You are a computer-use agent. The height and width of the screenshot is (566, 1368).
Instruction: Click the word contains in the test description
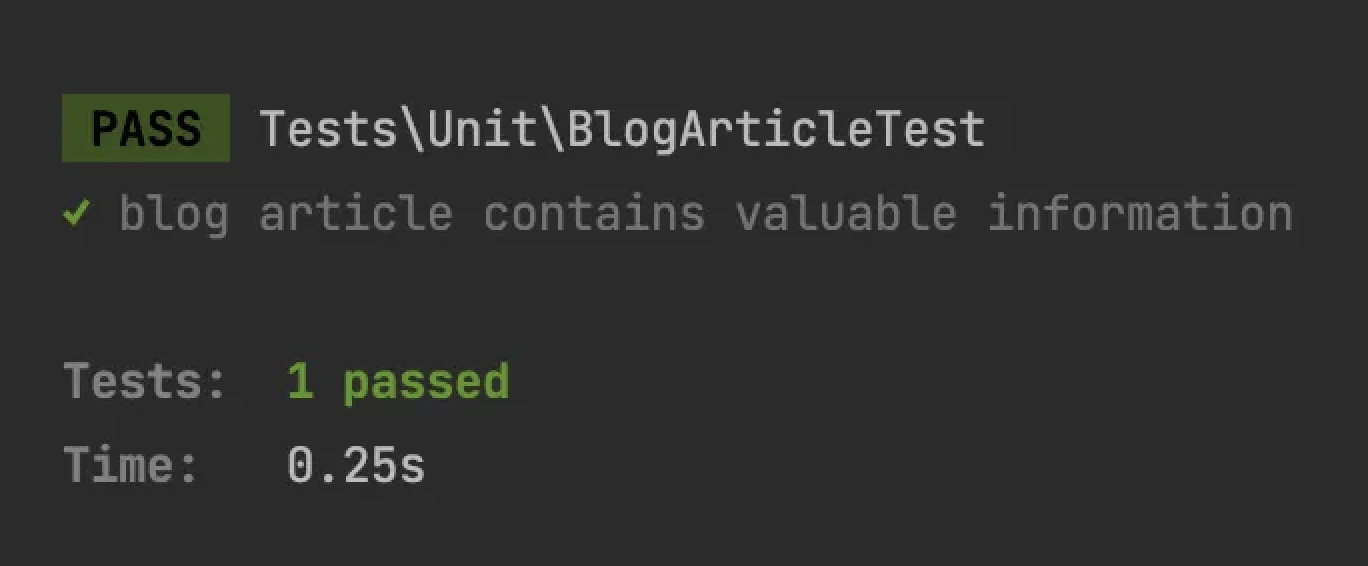point(594,214)
